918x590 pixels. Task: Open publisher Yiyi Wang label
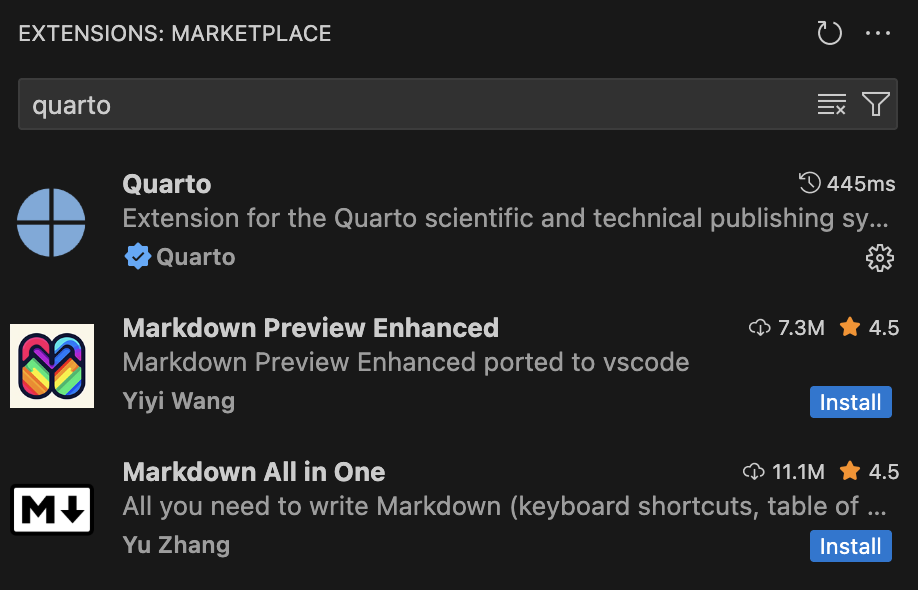pos(179,401)
